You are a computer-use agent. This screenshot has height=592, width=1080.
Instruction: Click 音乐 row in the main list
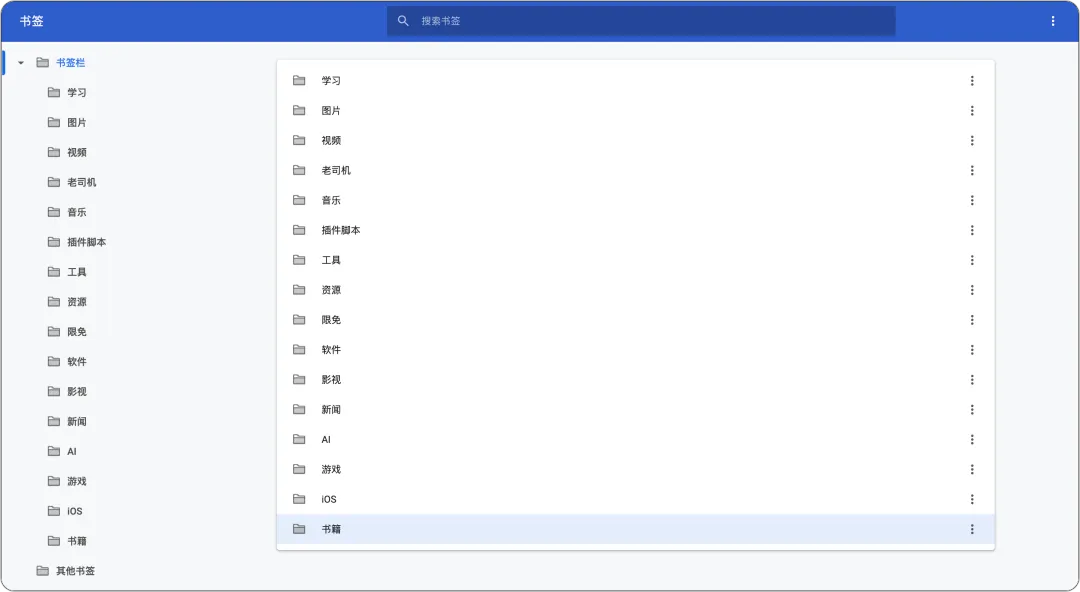click(x=635, y=201)
